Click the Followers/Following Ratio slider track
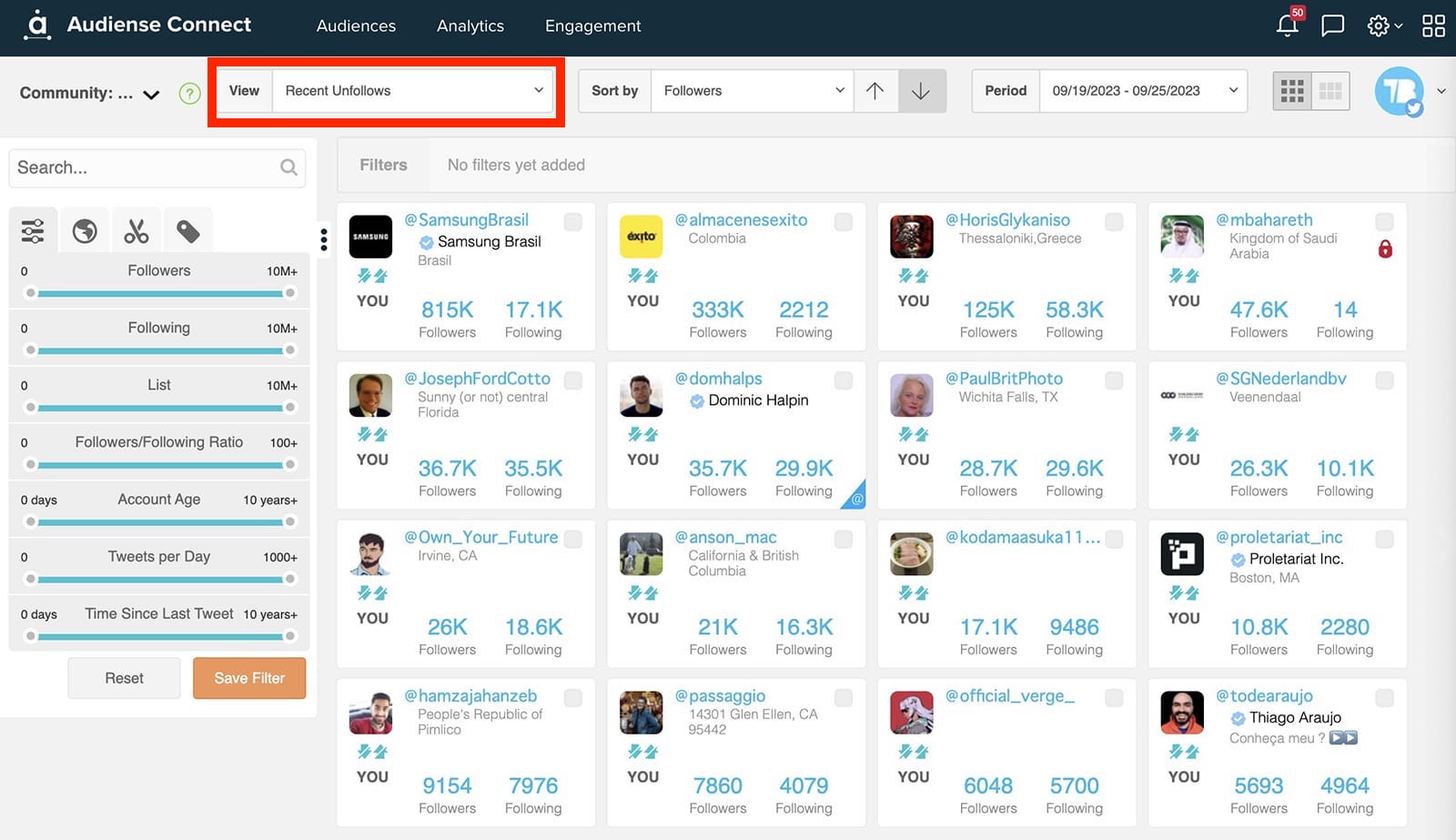This screenshot has width=1456, height=840. 160,464
